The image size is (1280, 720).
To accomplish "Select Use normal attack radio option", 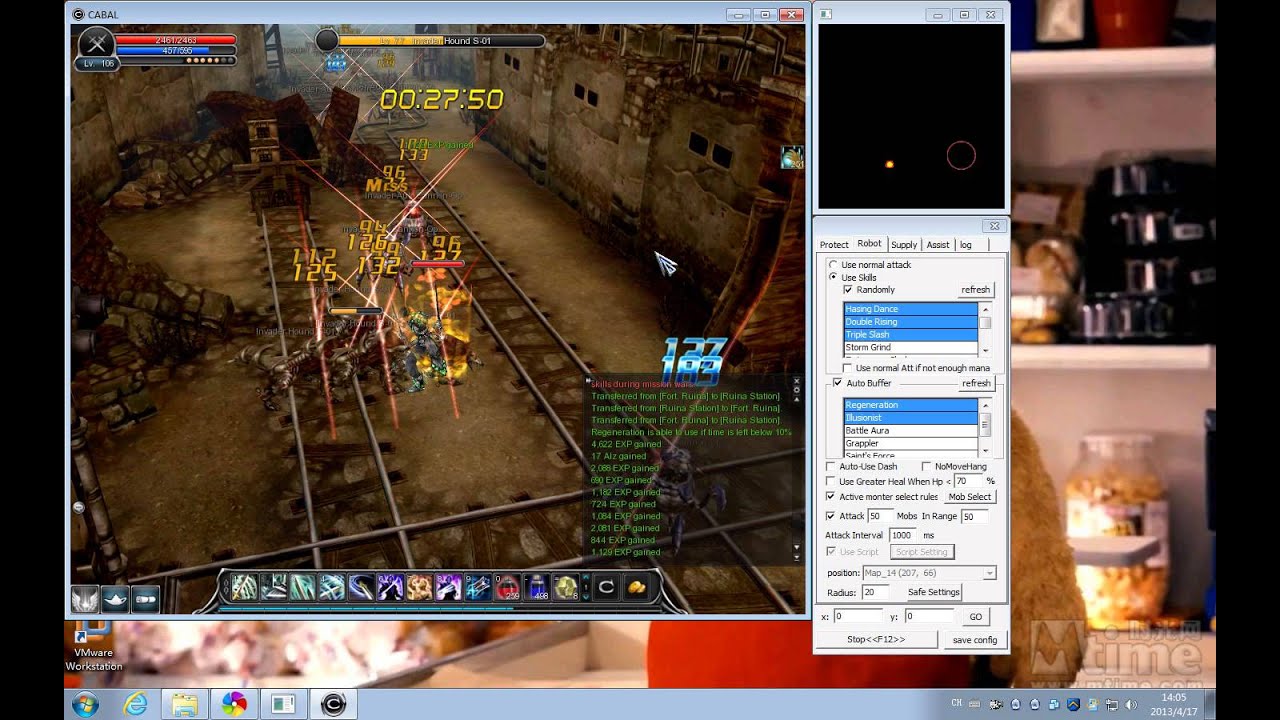I will (834, 265).
